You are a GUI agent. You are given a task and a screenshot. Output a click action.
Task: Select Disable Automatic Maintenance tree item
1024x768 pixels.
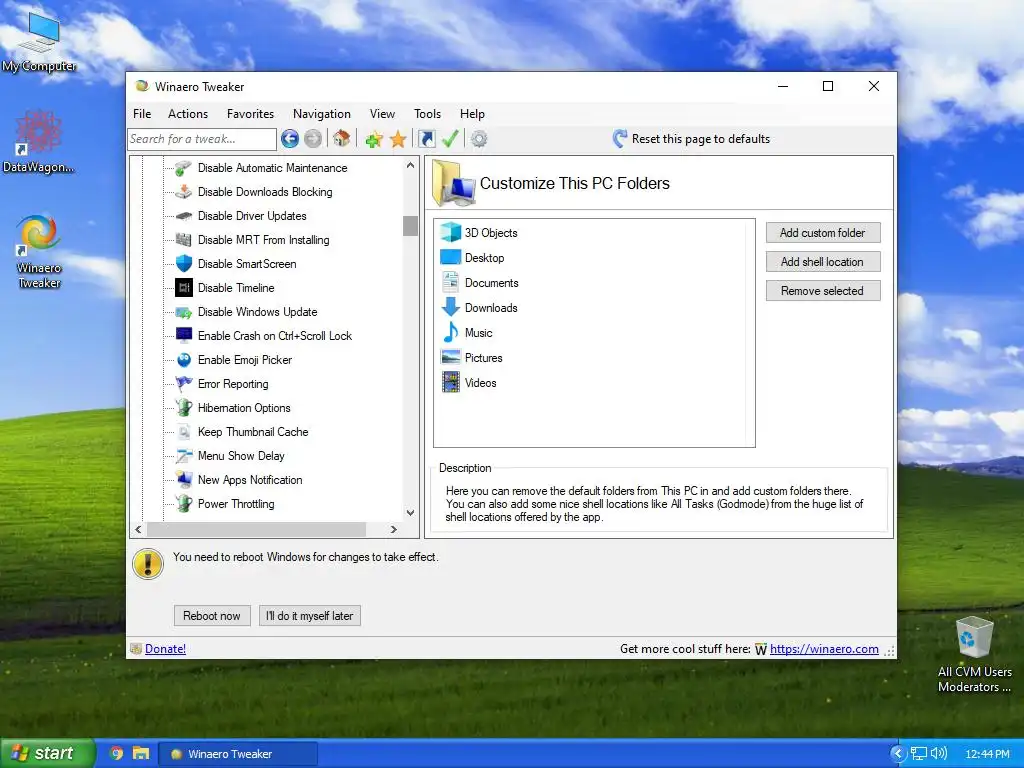pos(272,168)
